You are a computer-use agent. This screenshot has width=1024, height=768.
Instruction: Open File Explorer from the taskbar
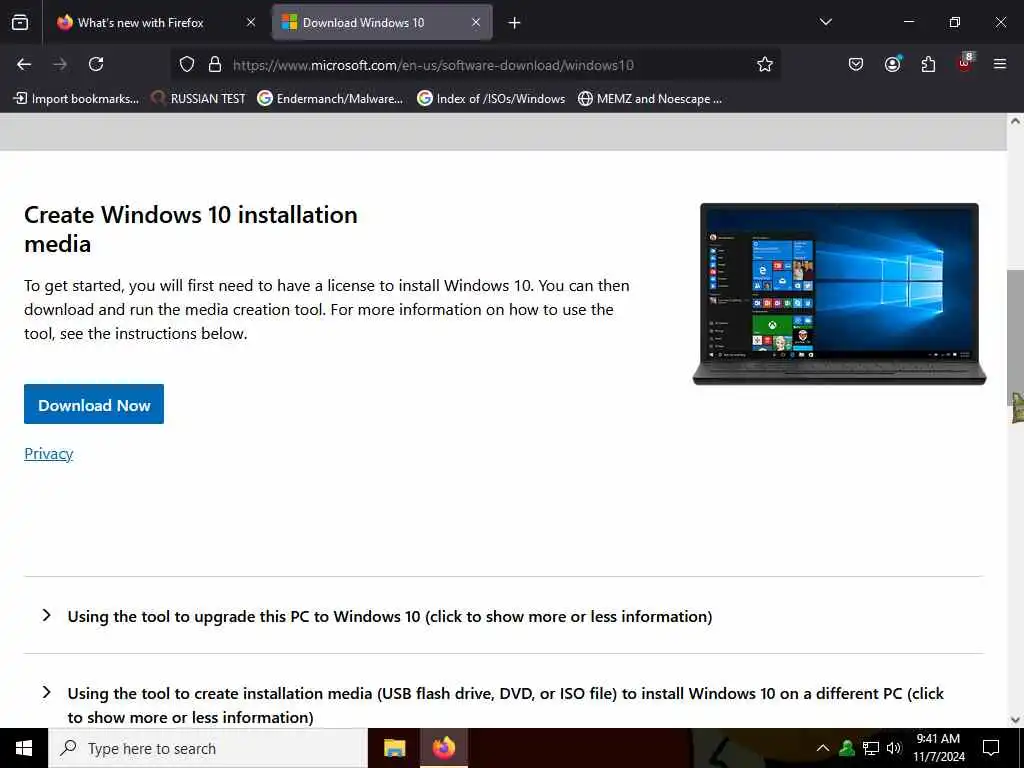tap(394, 748)
